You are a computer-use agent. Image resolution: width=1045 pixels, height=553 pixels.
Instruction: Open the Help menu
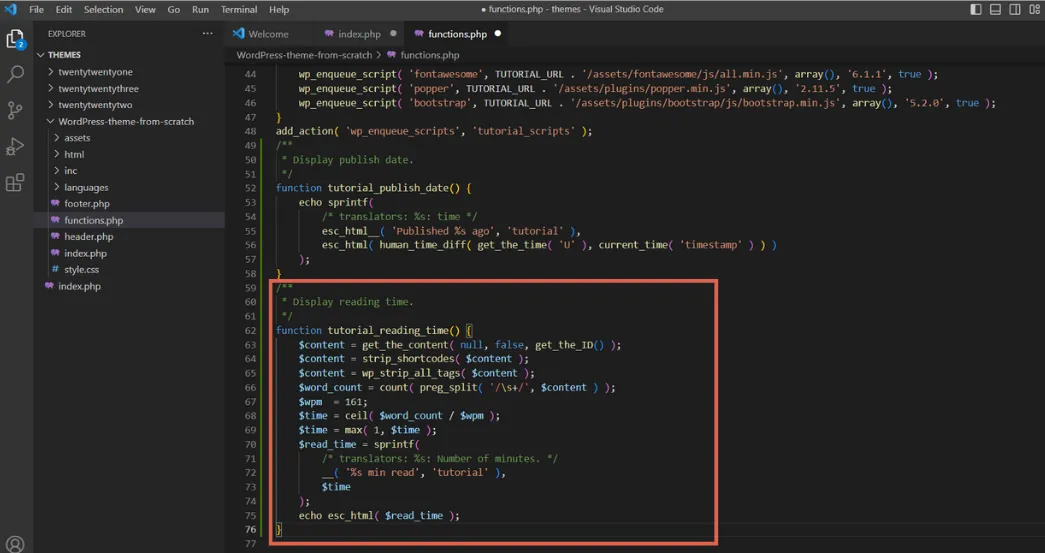(x=279, y=9)
